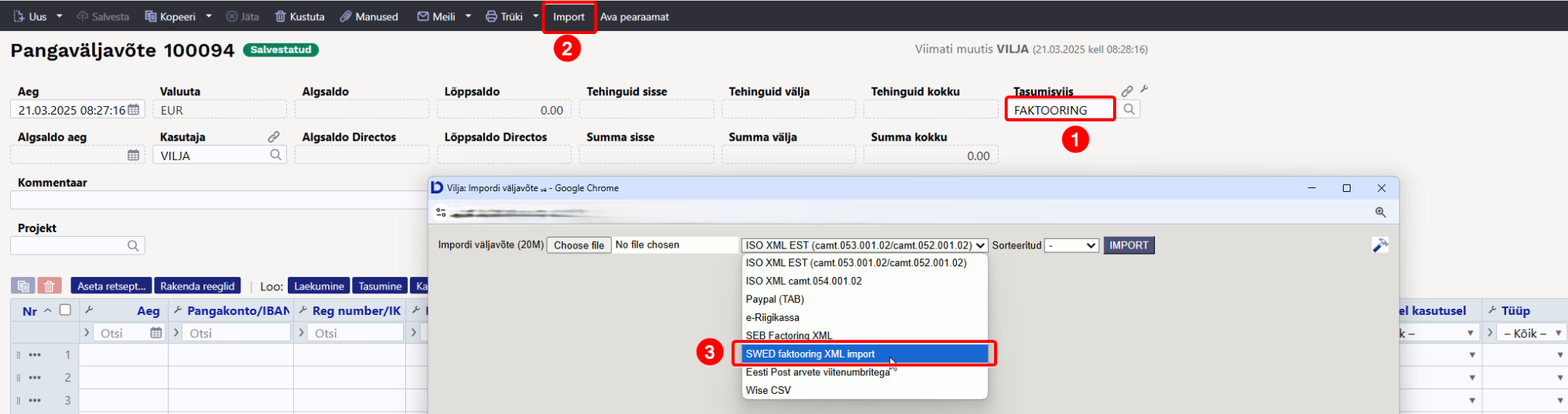Open the calendar picker in the Aeg field
This screenshot has height=414, width=1568.
click(134, 110)
